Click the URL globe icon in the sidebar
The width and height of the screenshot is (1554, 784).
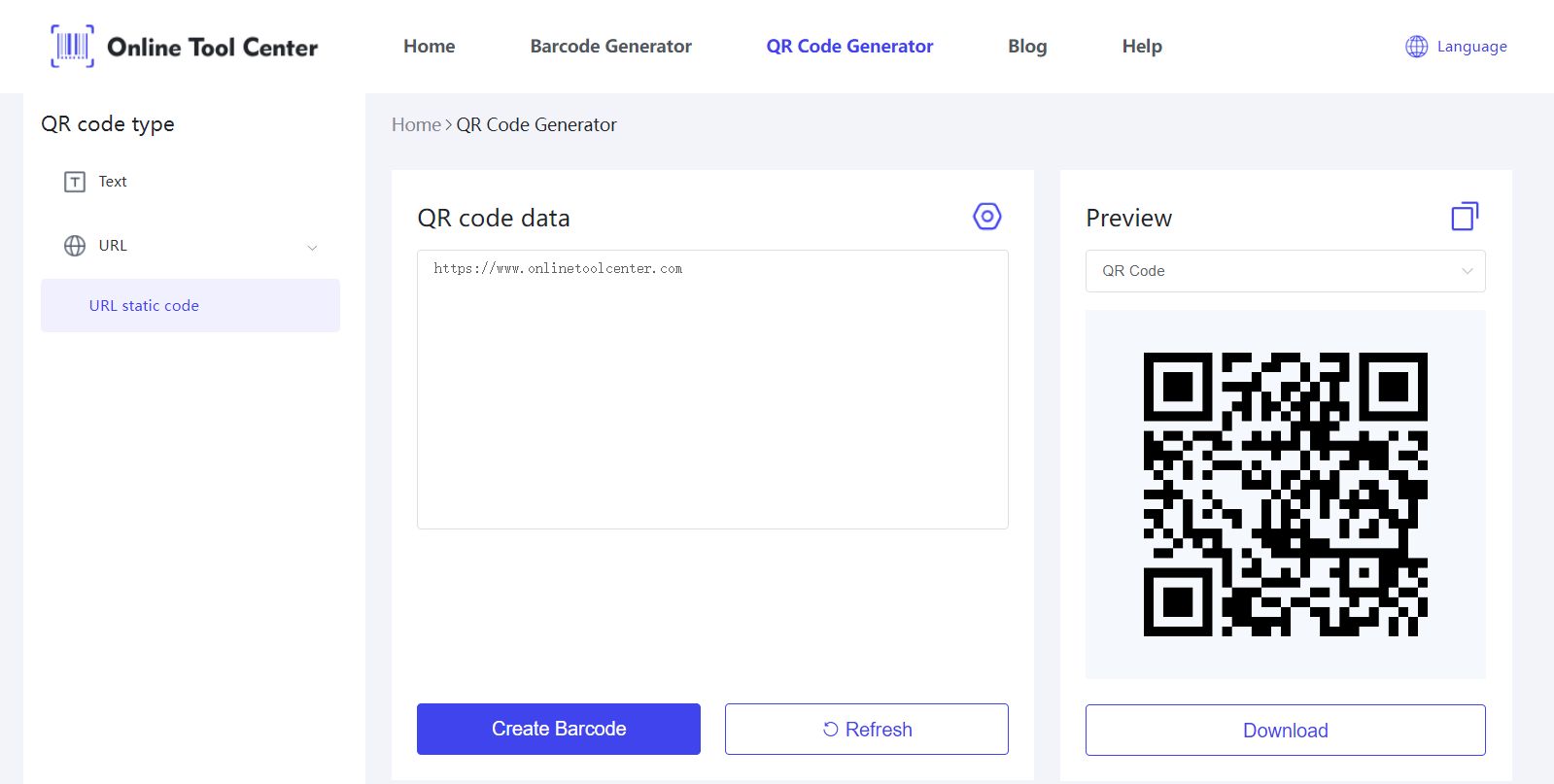tap(75, 246)
